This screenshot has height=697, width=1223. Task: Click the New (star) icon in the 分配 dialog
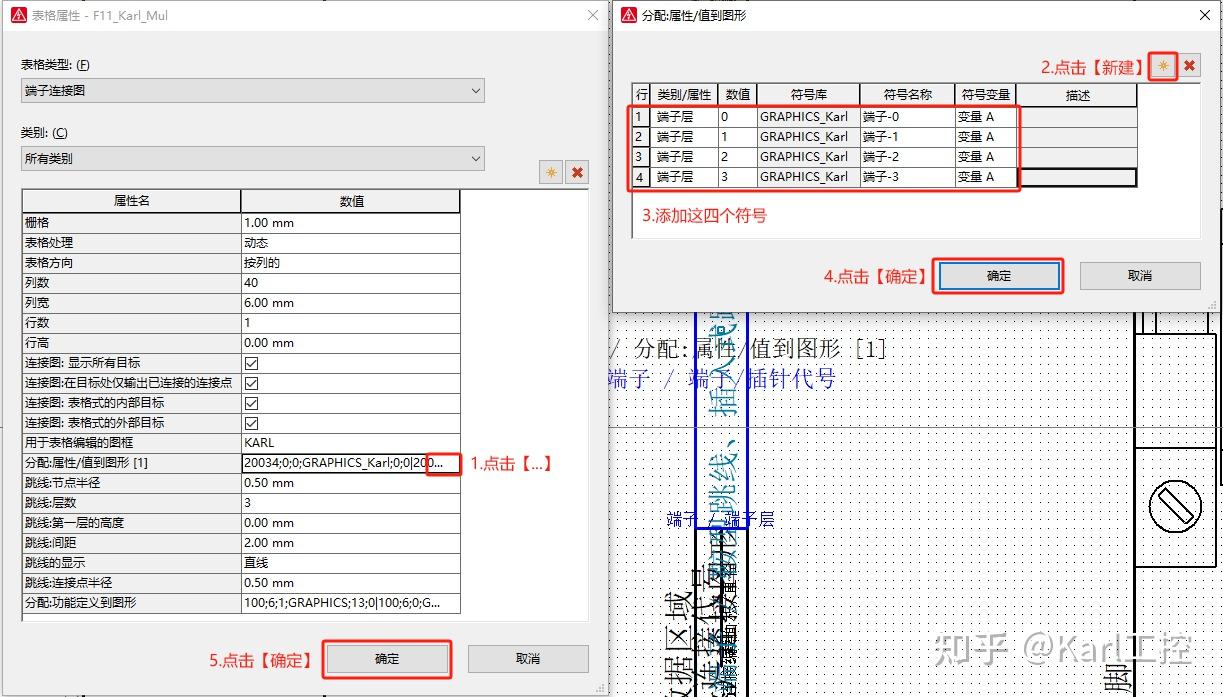click(x=1162, y=65)
